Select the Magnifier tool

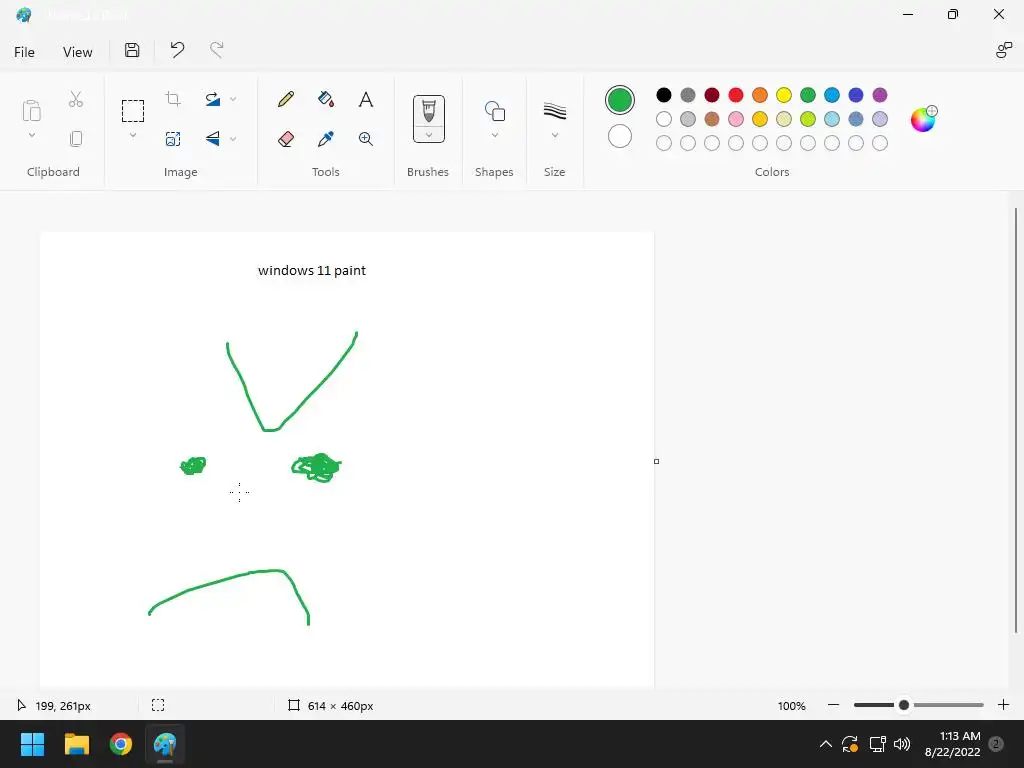[366, 138]
